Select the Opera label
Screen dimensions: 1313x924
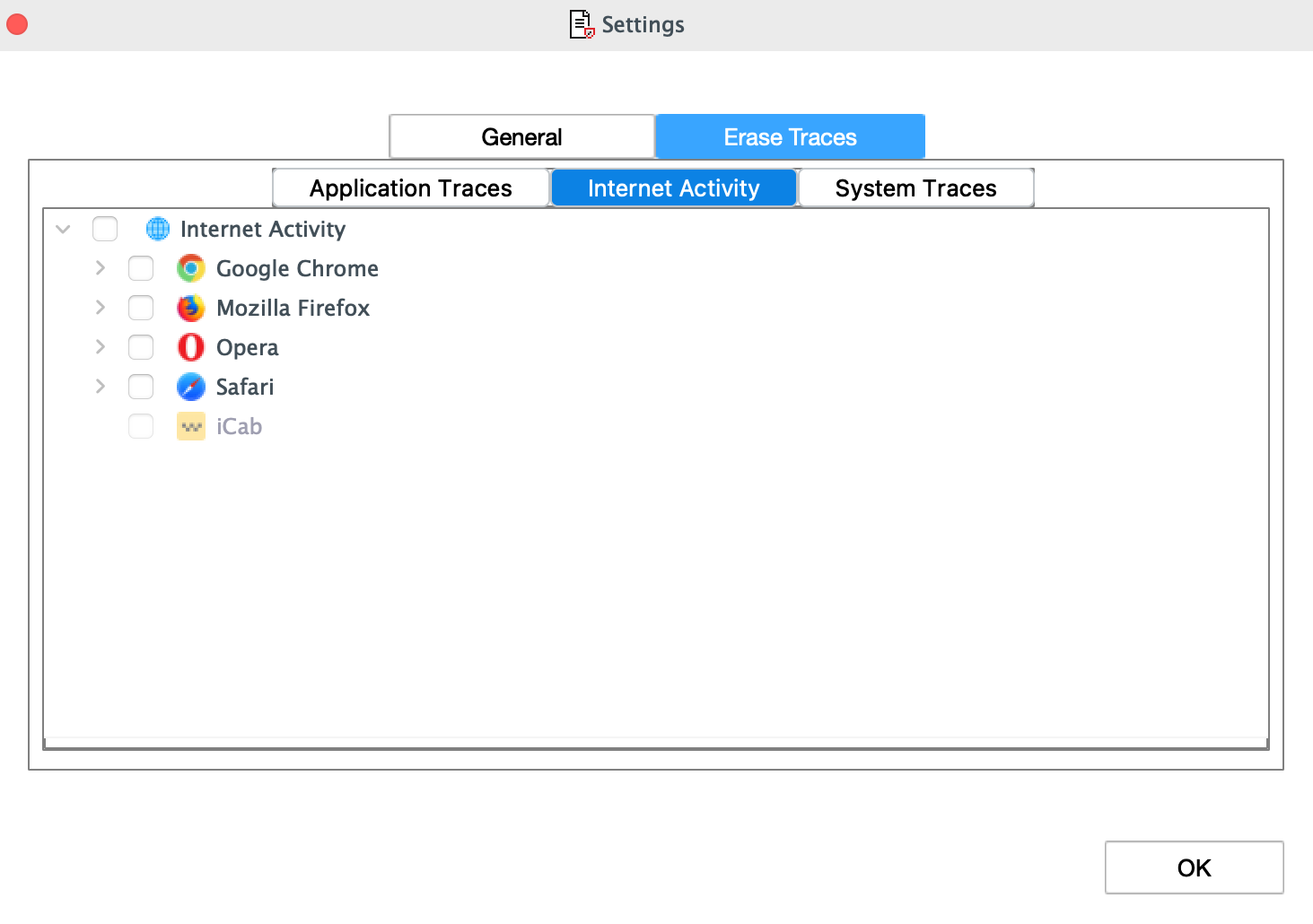(x=247, y=347)
